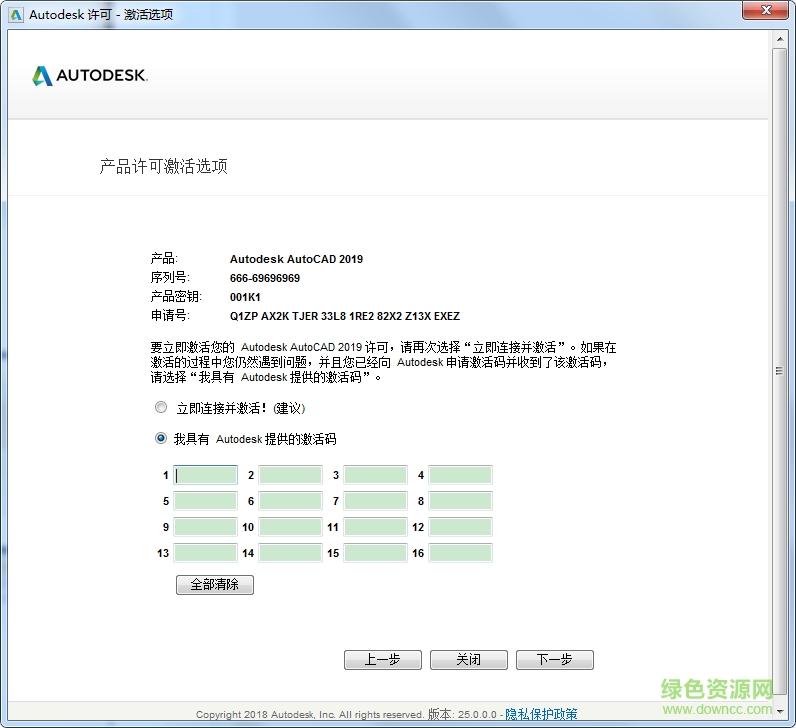Click the vertical scrollbar thumb
The width and height of the screenshot is (796, 728).
780,370
